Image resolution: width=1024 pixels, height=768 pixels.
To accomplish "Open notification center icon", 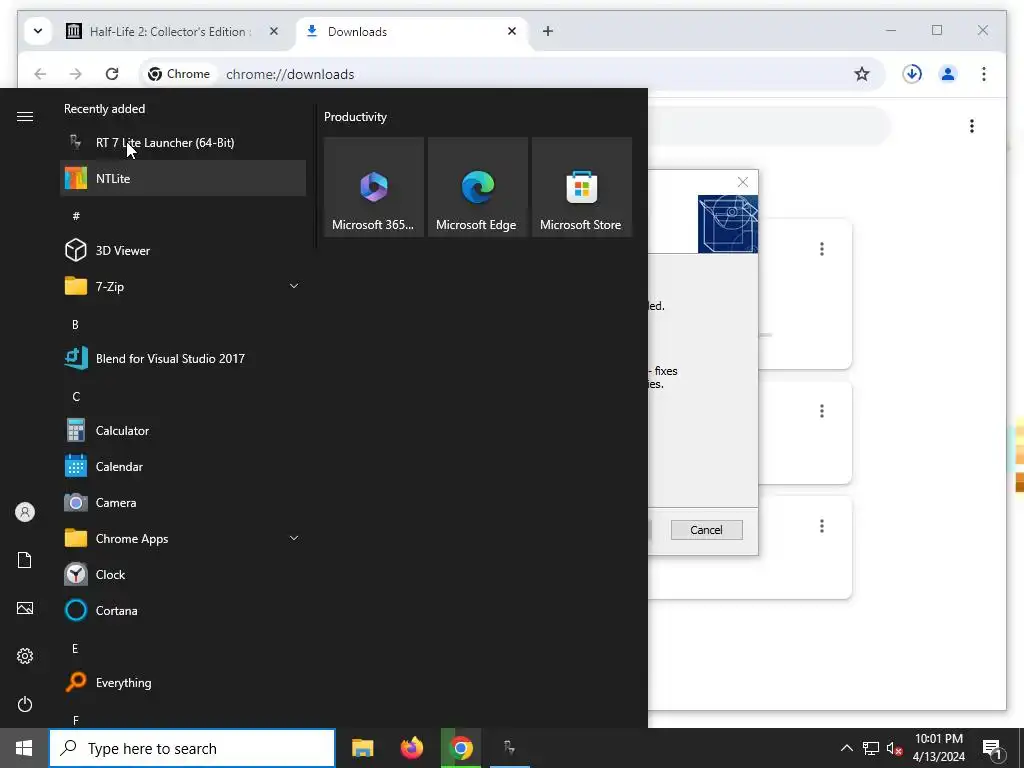I will tap(992, 749).
